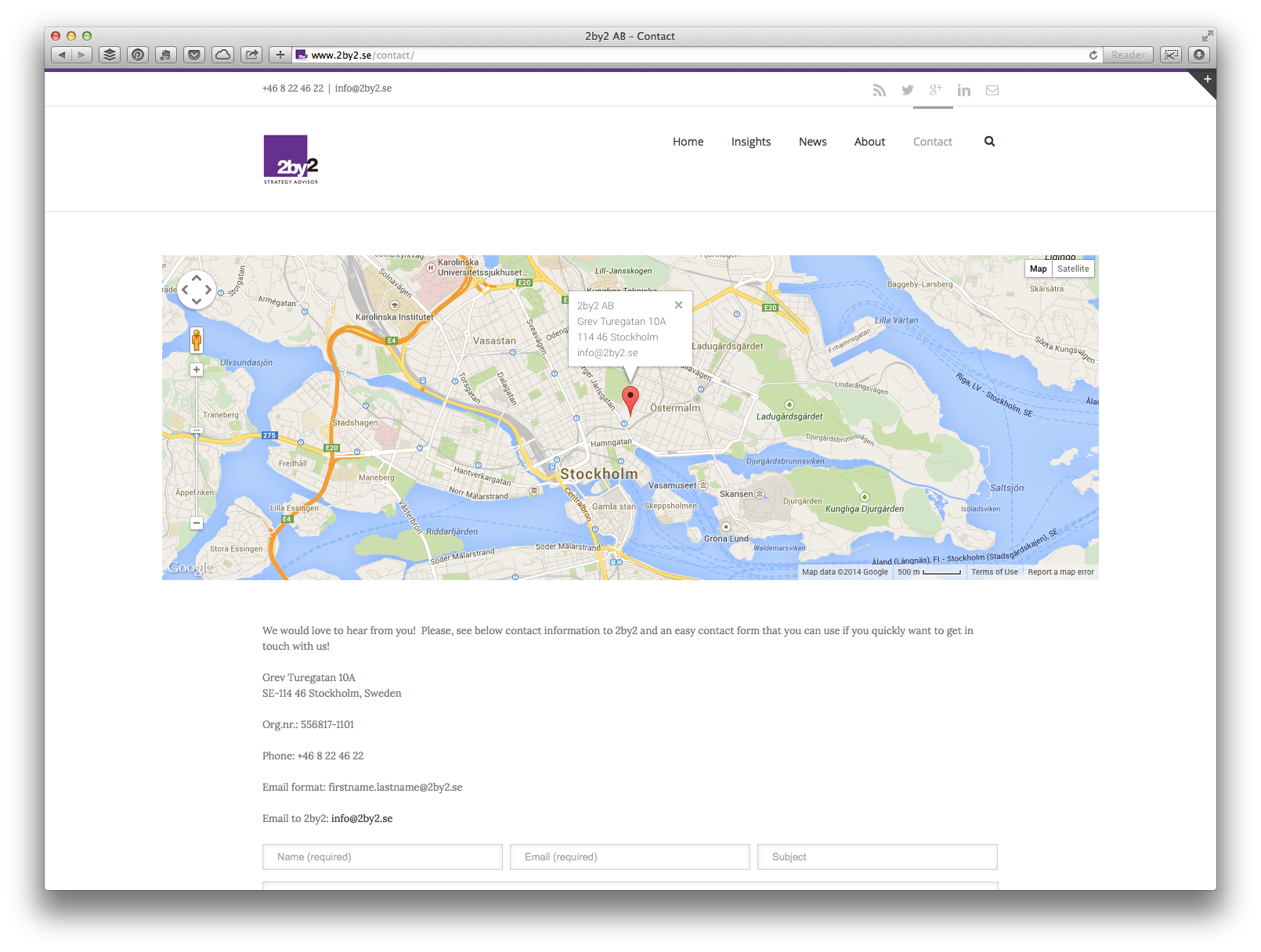Click the mail extension icon near Reader
Screen dimensions: 1261x952
pyautogui.click(x=1171, y=55)
